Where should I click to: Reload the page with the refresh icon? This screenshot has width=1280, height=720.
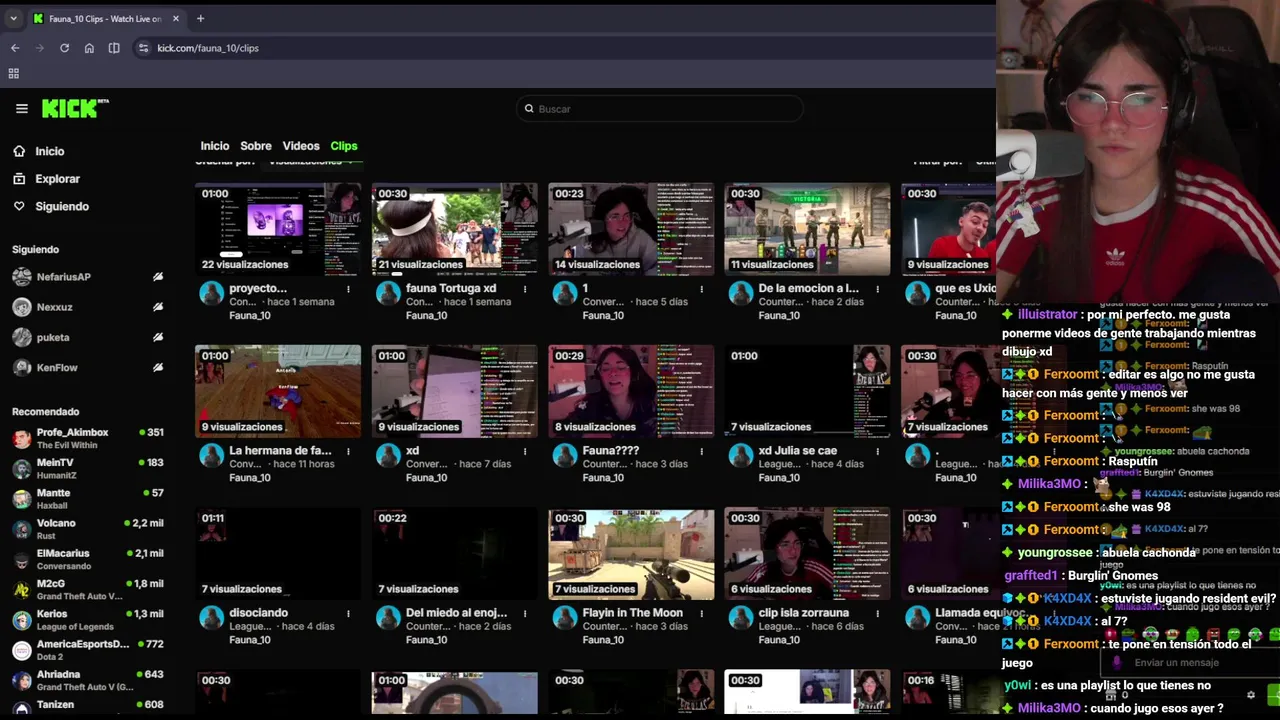(x=64, y=48)
